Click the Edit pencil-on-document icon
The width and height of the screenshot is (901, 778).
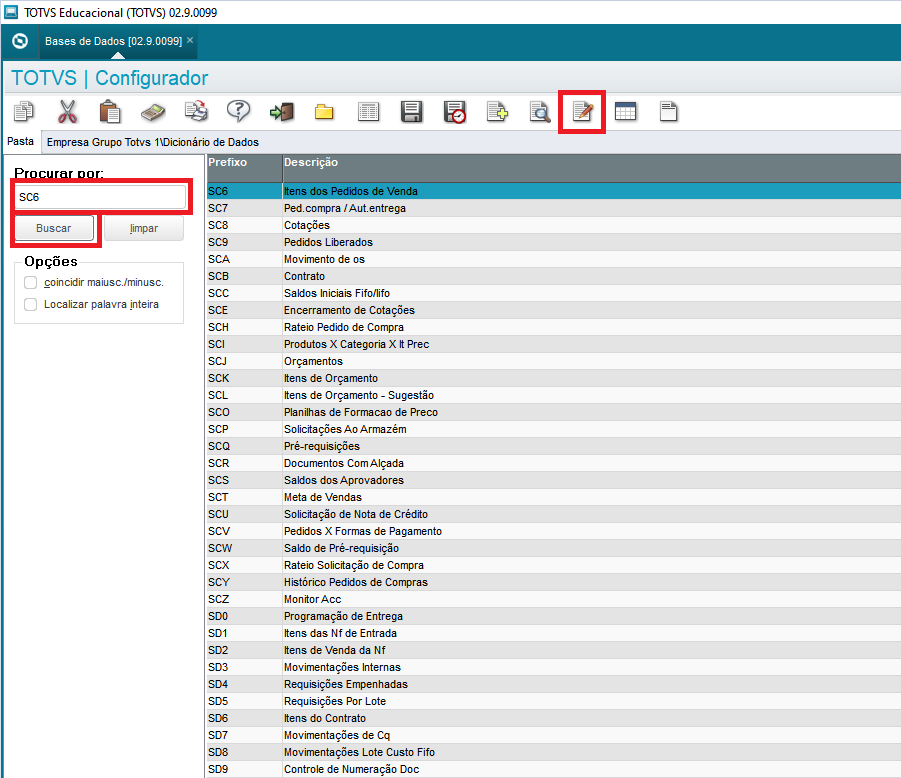pyautogui.click(x=582, y=111)
